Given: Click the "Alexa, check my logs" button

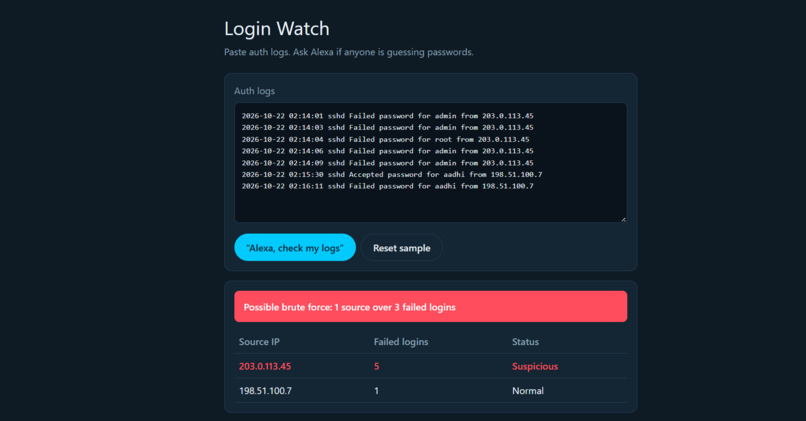Looking at the screenshot, I should (x=295, y=247).
